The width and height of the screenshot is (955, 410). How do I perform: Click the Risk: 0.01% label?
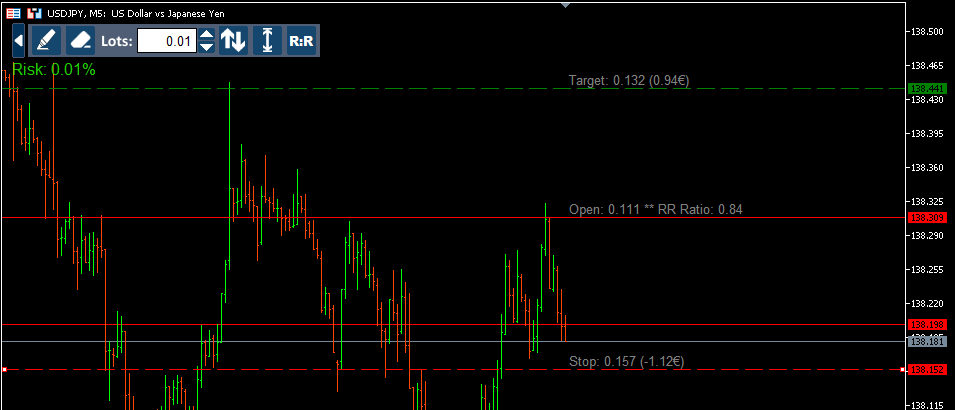(54, 69)
